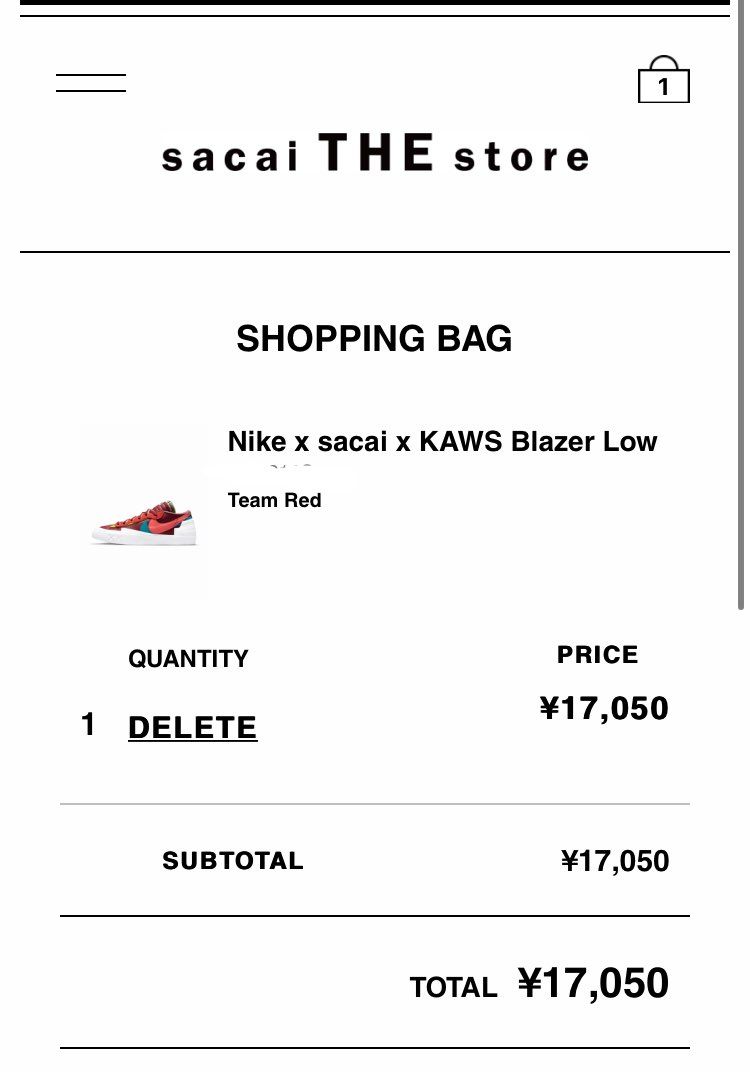
Task: Click the quantity value next to DELETE
Action: pyautogui.click(x=88, y=725)
